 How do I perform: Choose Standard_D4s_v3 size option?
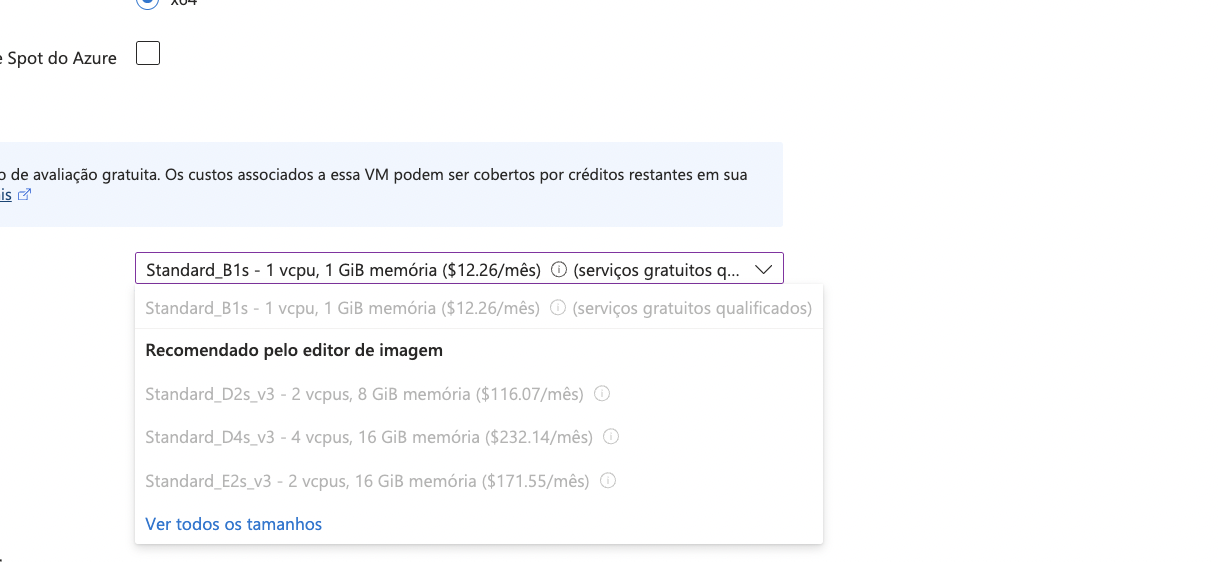pyautogui.click(x=478, y=437)
